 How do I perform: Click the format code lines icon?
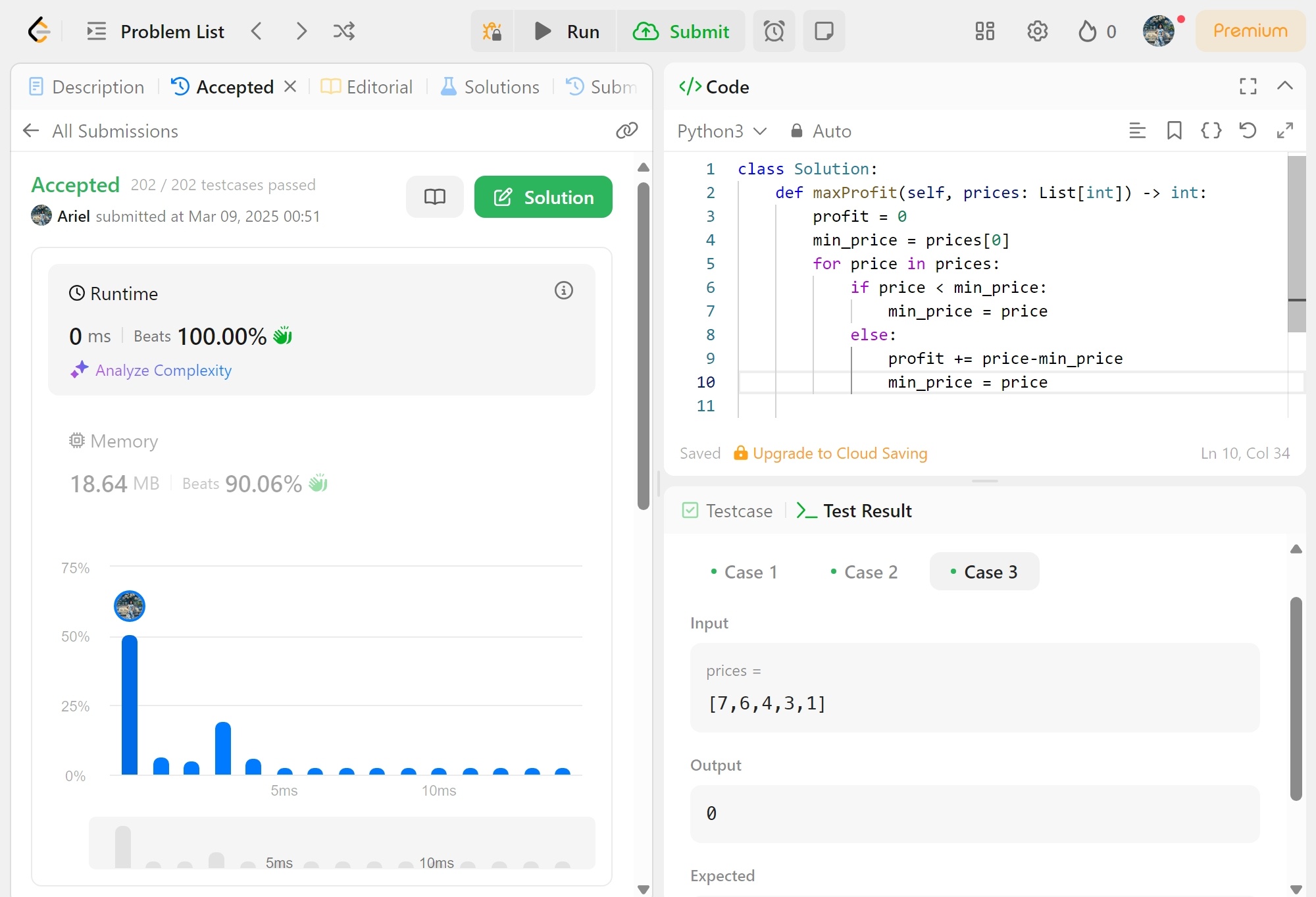pos(1137,130)
